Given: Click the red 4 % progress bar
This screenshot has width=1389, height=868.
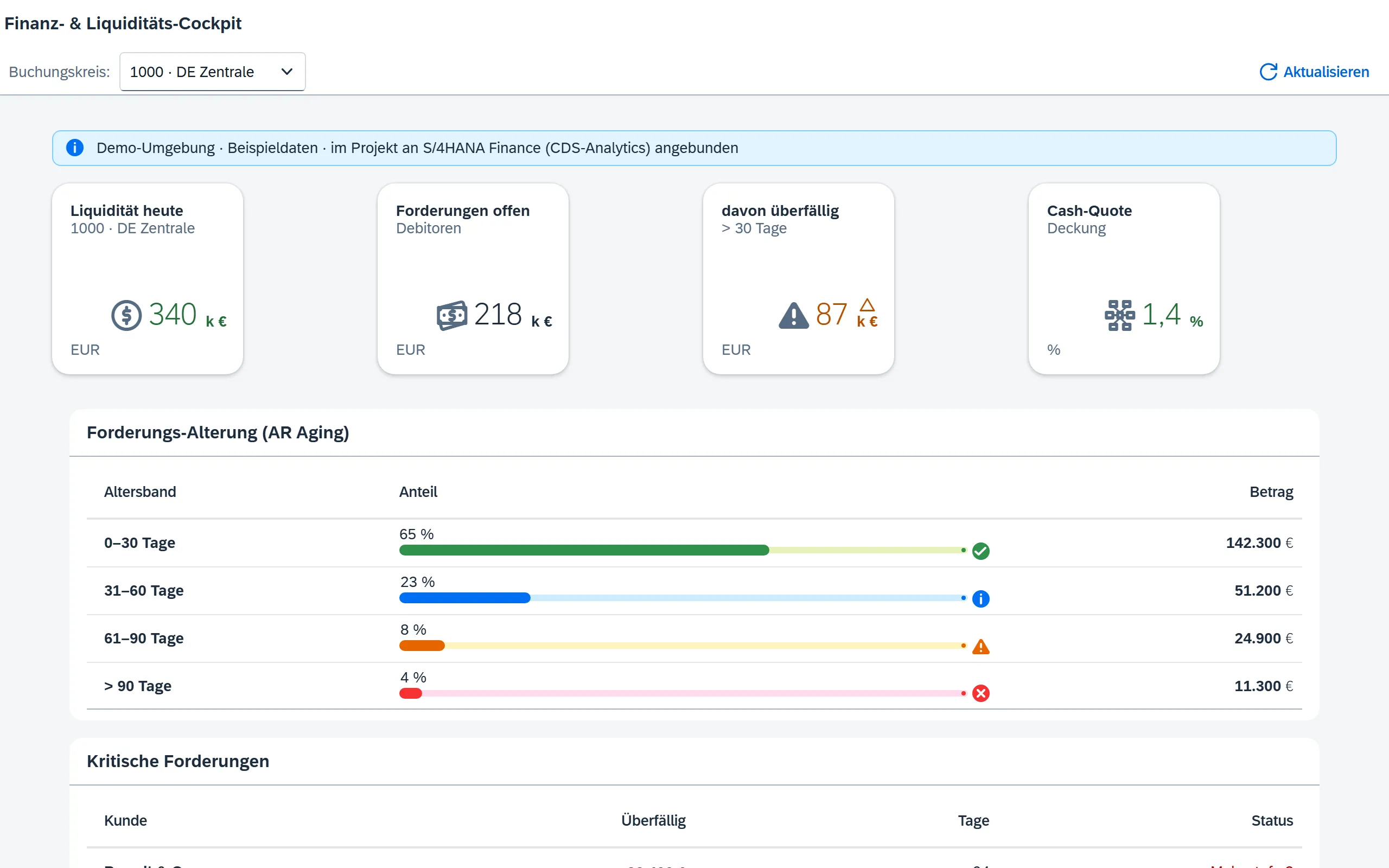Looking at the screenshot, I should coord(683,693).
